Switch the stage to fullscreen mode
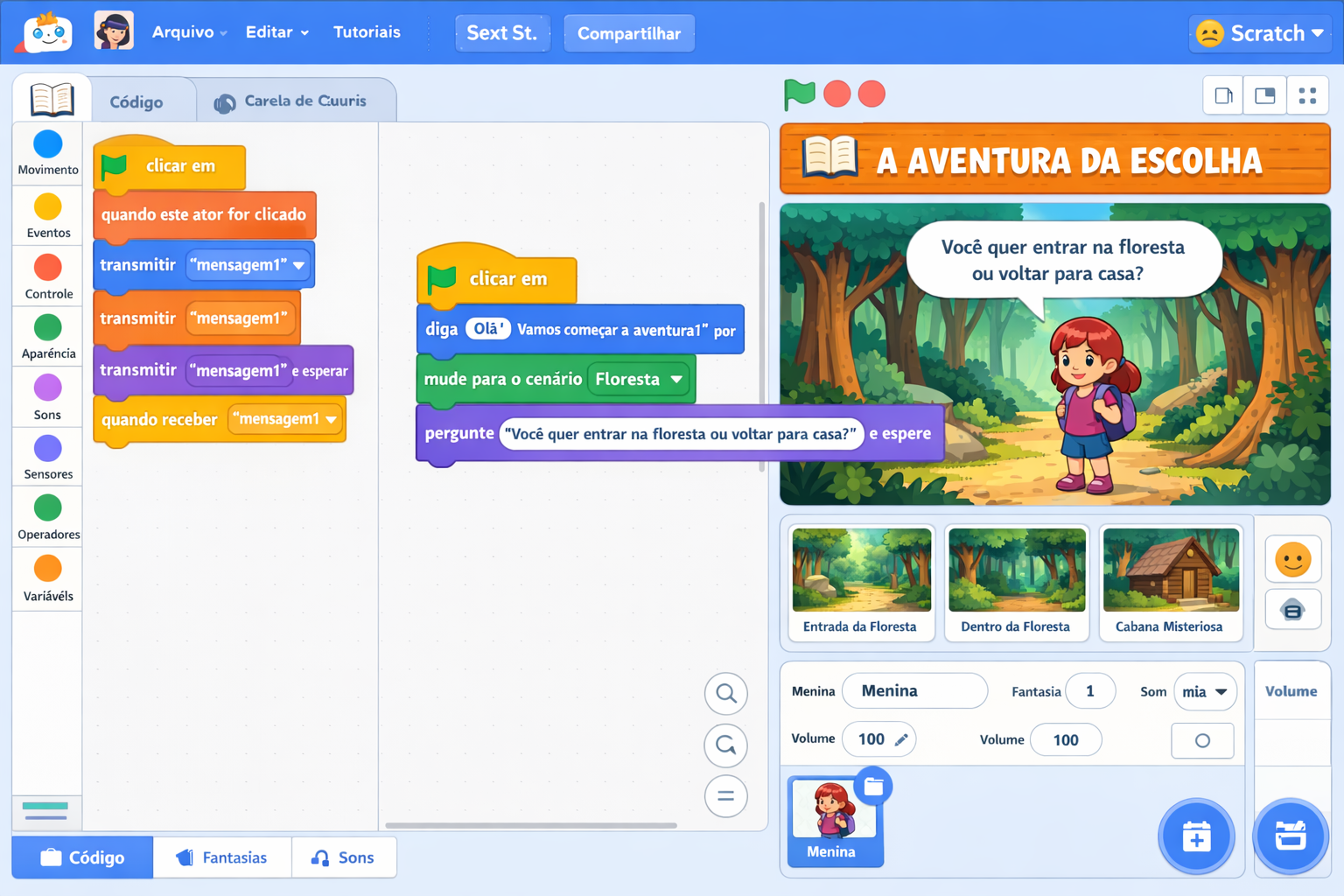 point(1307,95)
